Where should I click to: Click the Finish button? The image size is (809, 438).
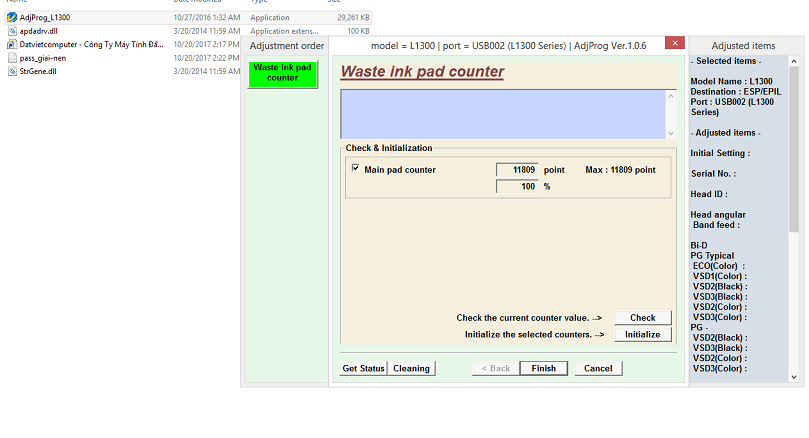[543, 368]
